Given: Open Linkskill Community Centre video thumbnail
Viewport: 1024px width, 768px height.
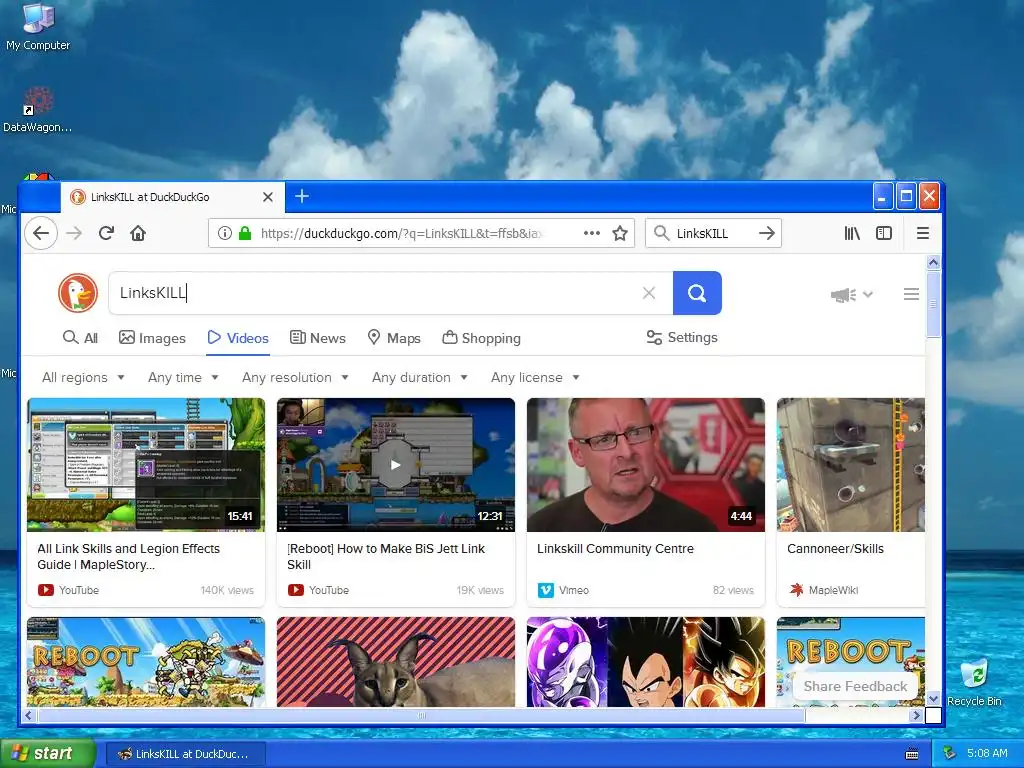Looking at the screenshot, I should (645, 465).
